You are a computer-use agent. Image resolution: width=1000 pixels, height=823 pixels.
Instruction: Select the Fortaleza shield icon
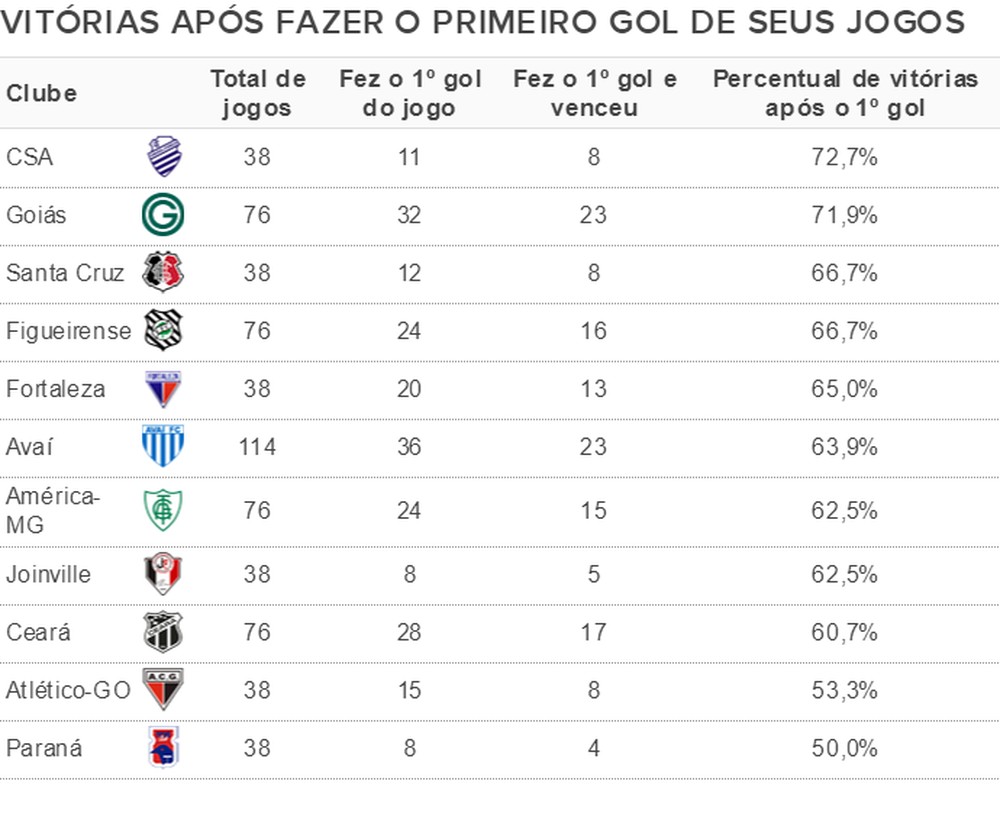pyautogui.click(x=162, y=388)
